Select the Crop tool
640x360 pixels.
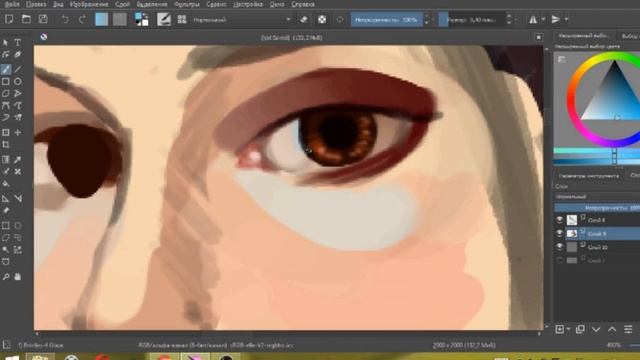[6, 144]
